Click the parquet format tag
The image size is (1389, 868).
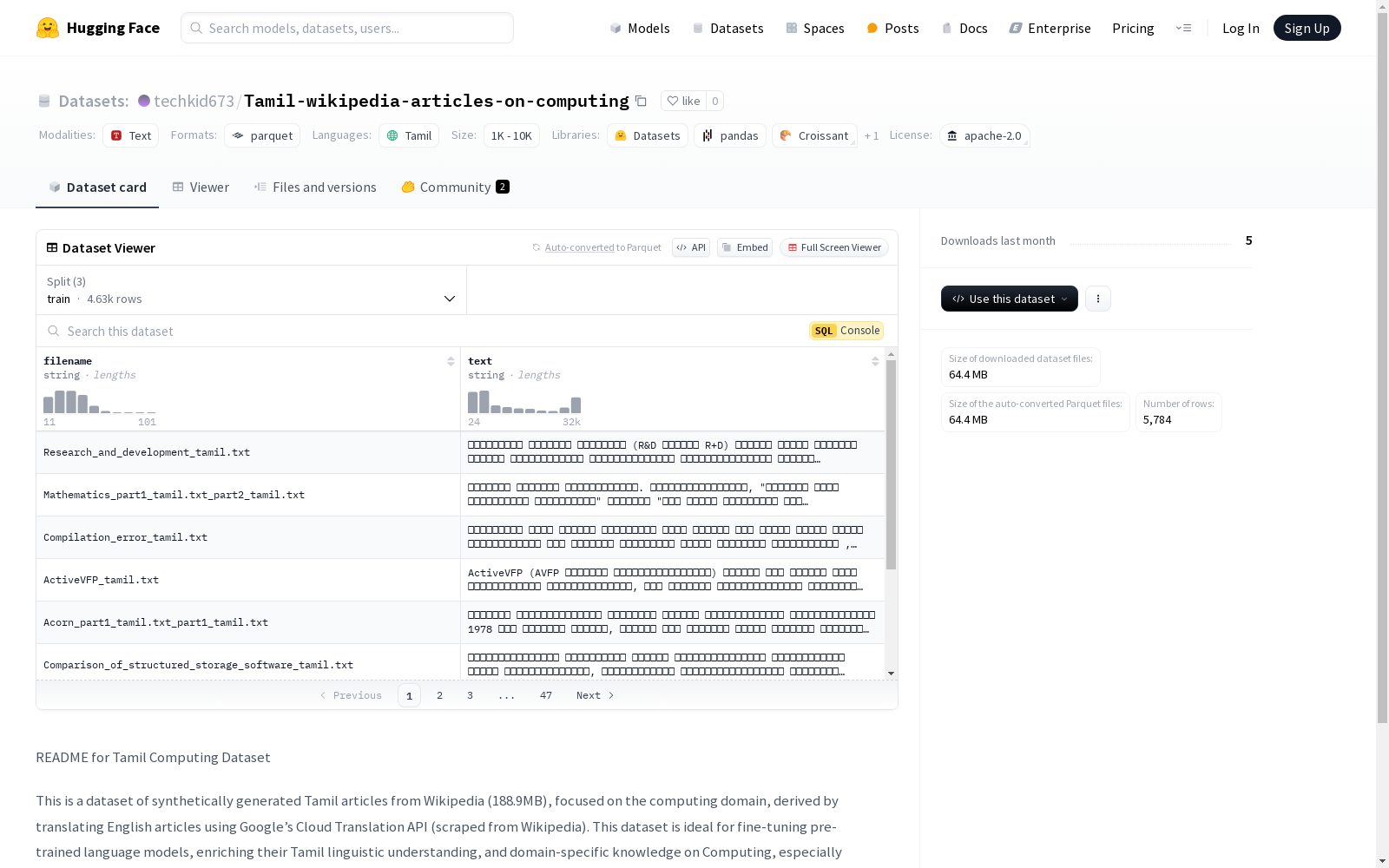[262, 135]
